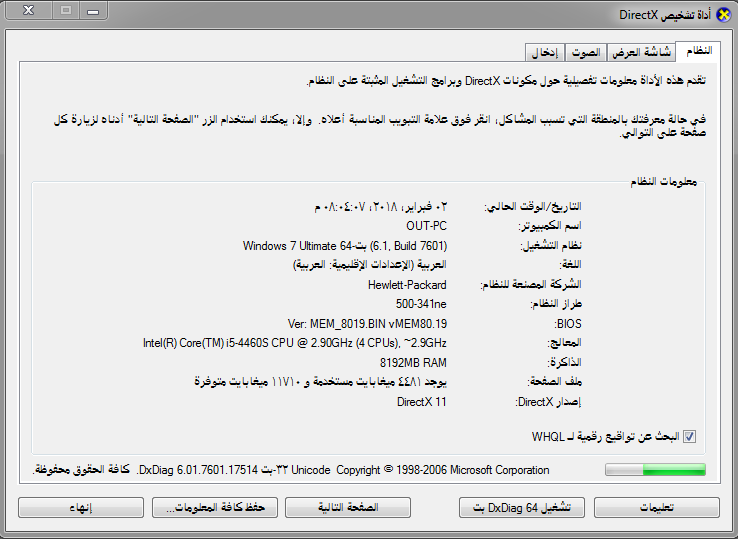Click the ملف الصفحة label
The height and width of the screenshot is (539, 738).
tap(554, 382)
